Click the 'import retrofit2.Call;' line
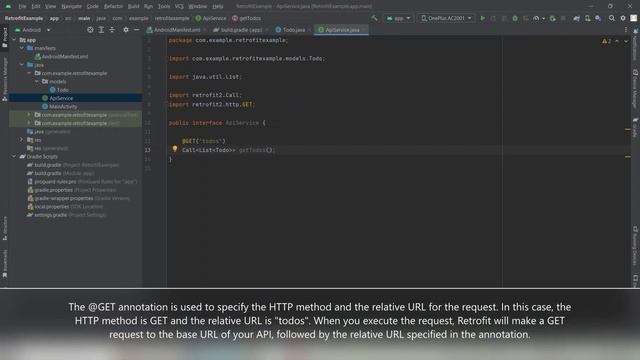This screenshot has width=640, height=360. tap(205, 95)
